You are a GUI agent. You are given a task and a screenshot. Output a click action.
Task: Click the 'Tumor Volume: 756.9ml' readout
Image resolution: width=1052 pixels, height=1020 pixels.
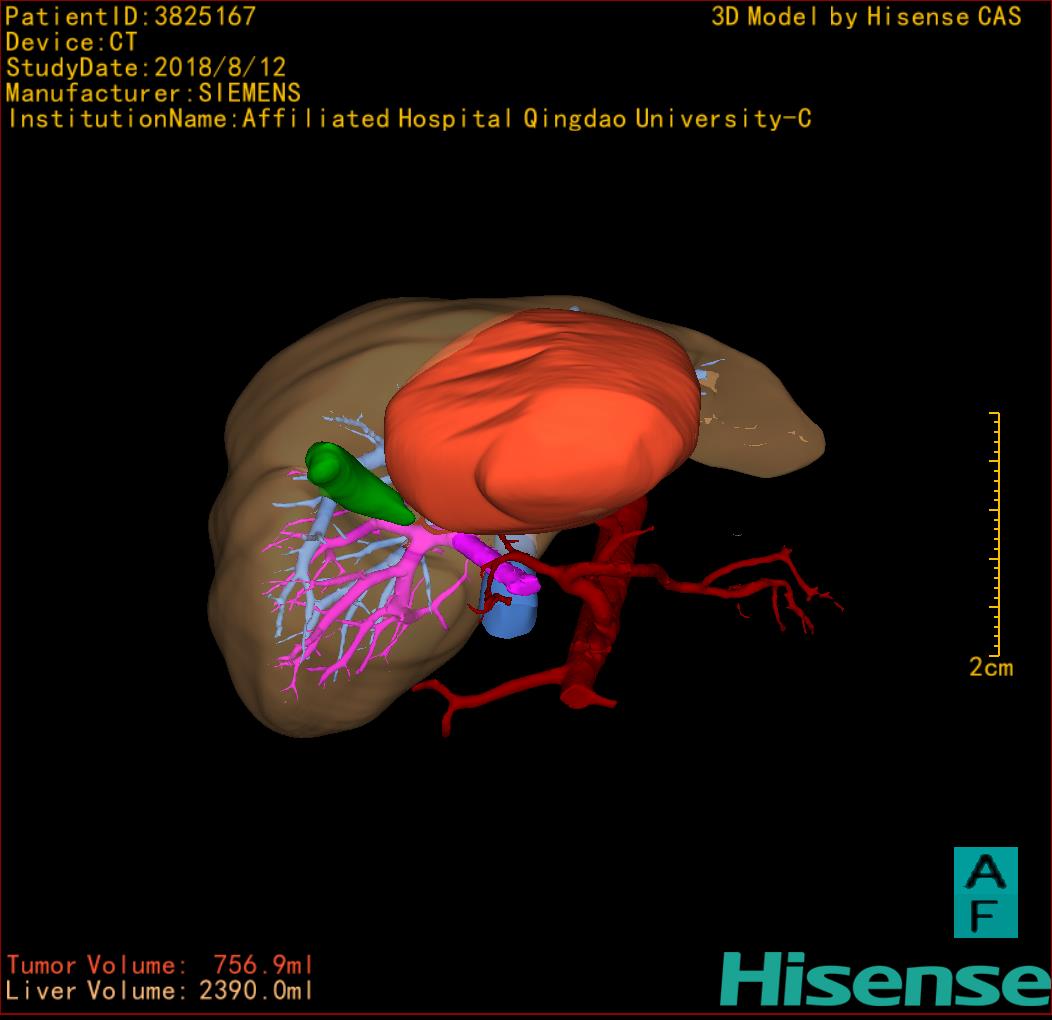pos(160,965)
